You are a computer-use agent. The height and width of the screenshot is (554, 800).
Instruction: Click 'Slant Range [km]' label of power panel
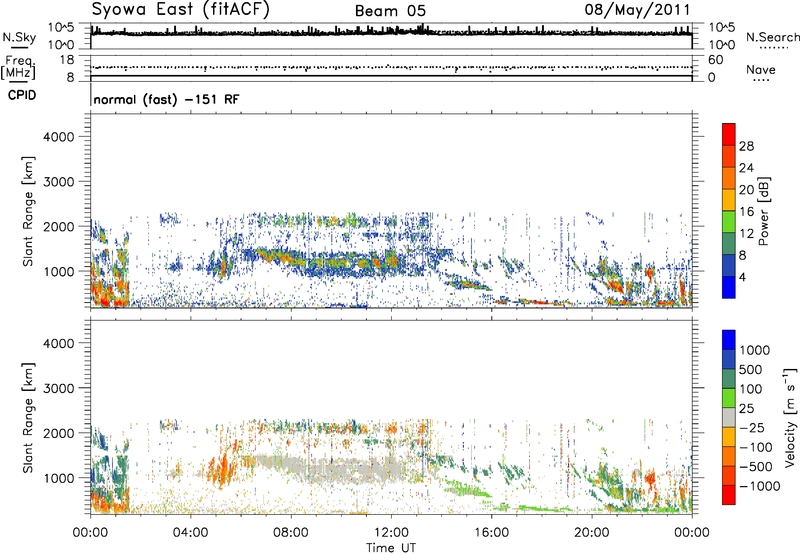(x=28, y=211)
